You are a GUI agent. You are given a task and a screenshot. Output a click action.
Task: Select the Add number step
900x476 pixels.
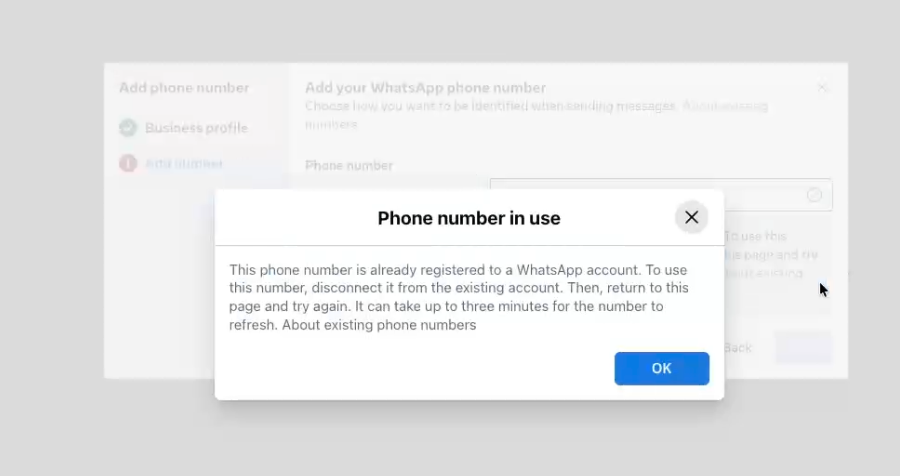click(x=184, y=164)
